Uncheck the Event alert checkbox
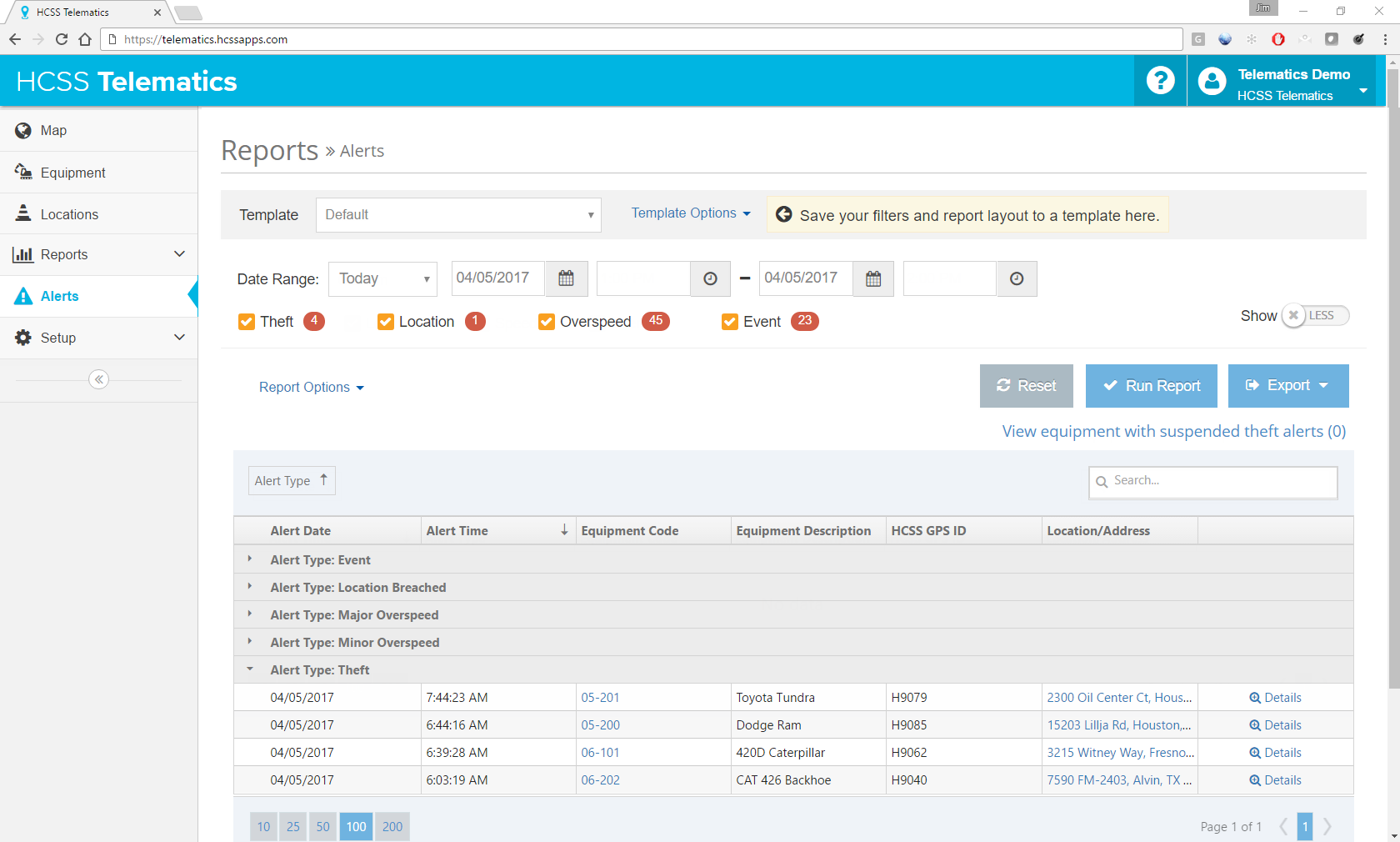This screenshot has height=842, width=1400. pyautogui.click(x=730, y=322)
